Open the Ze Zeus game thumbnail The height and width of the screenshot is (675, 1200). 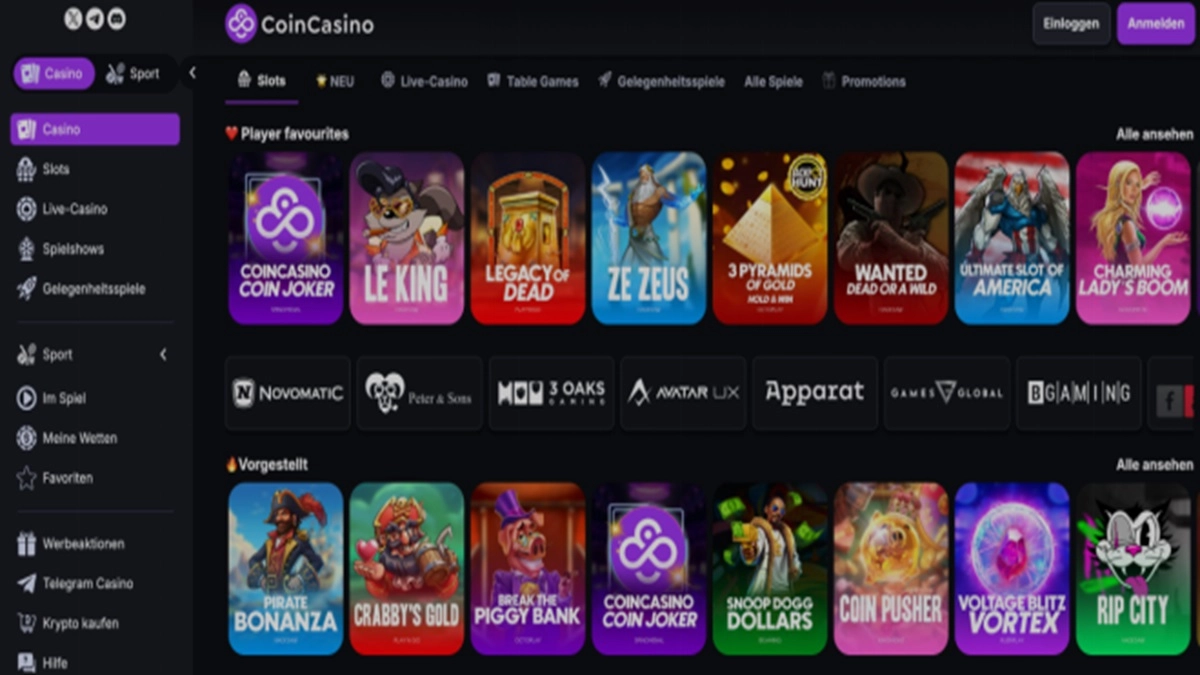(x=649, y=238)
